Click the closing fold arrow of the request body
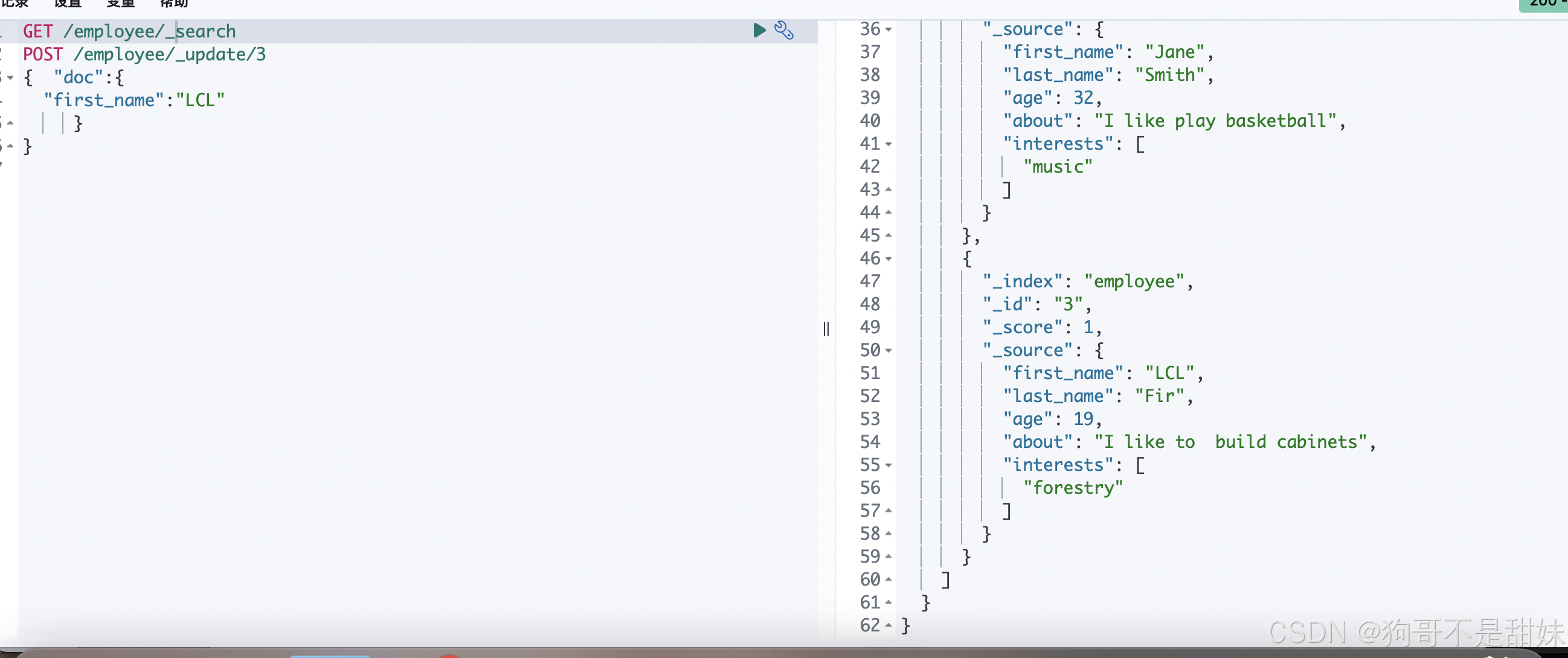 10,146
